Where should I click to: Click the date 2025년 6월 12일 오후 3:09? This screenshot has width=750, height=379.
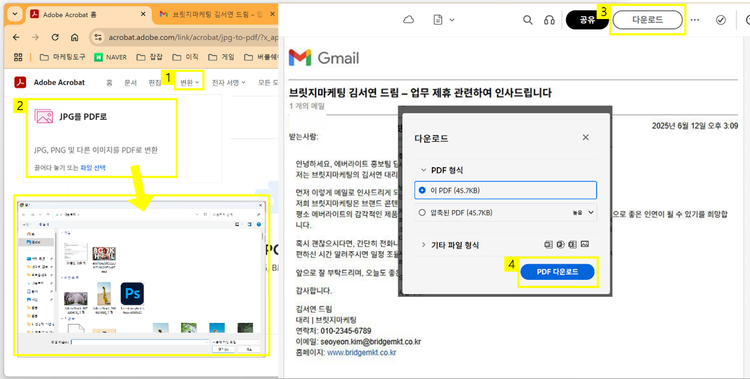coord(695,126)
